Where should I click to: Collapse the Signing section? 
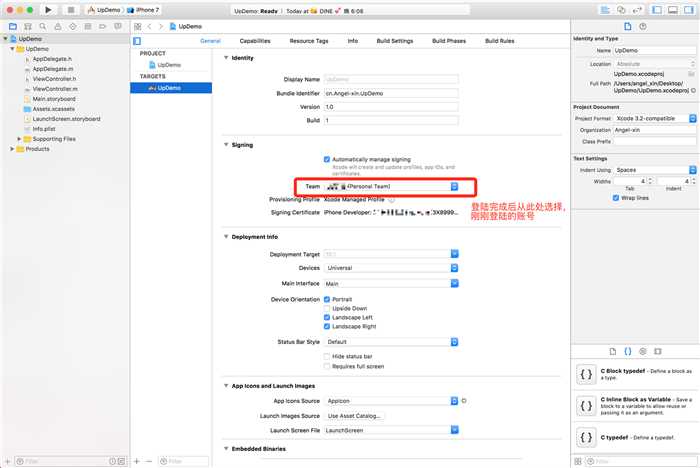(x=226, y=145)
